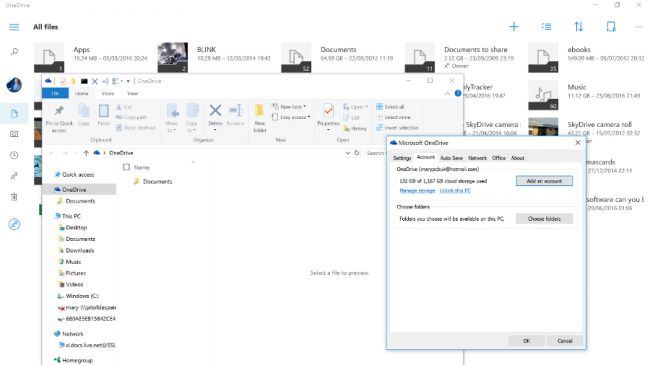Open the Easy access dropdown in ribbon
Viewport: 650px width, 365px height.
pyautogui.click(x=291, y=117)
